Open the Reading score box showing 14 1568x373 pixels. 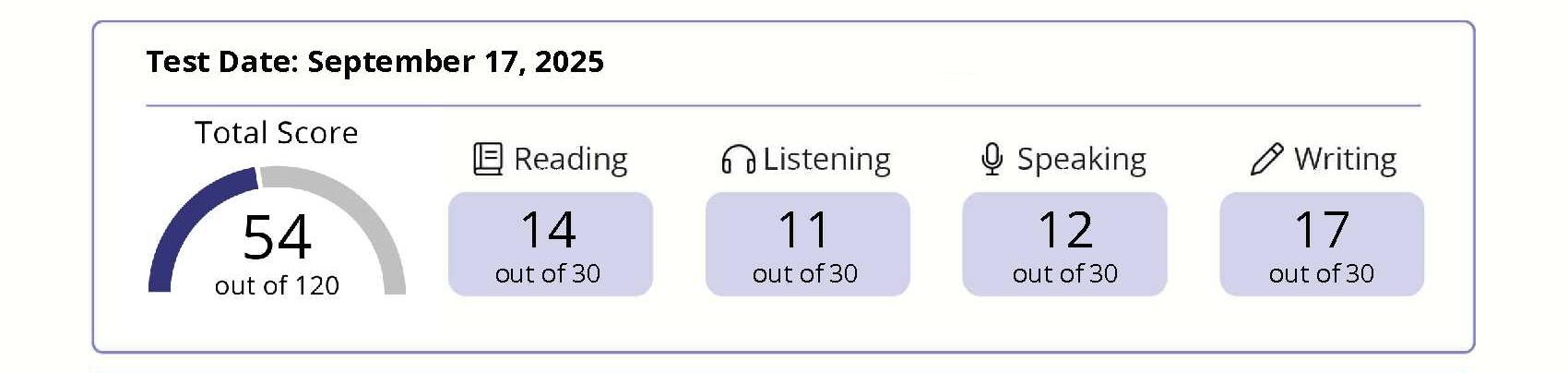point(550,244)
